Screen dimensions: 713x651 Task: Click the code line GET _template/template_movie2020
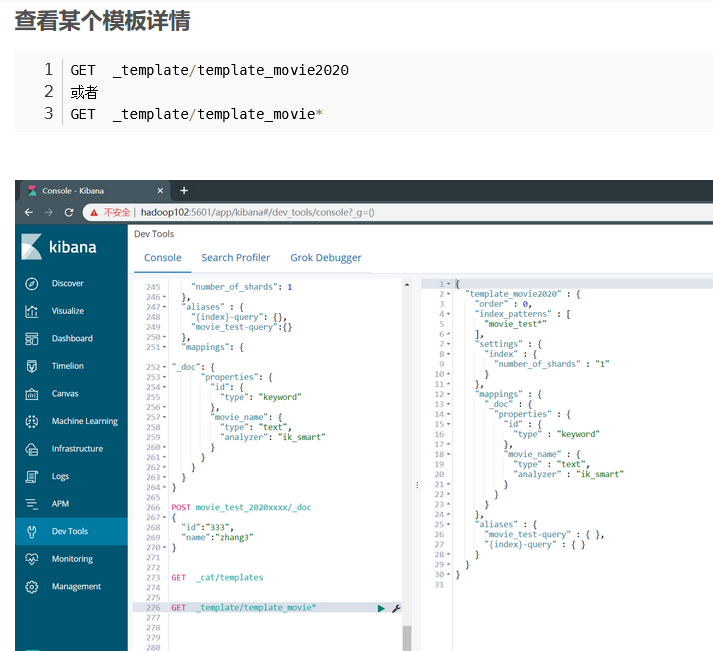pos(210,70)
